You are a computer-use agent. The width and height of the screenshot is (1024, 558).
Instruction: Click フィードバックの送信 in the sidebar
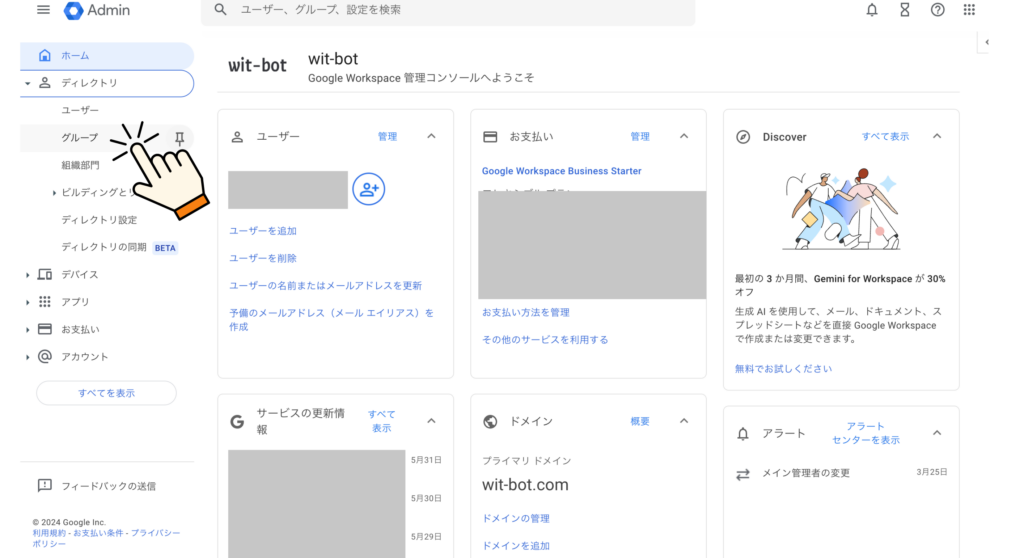pyautogui.click(x=108, y=486)
